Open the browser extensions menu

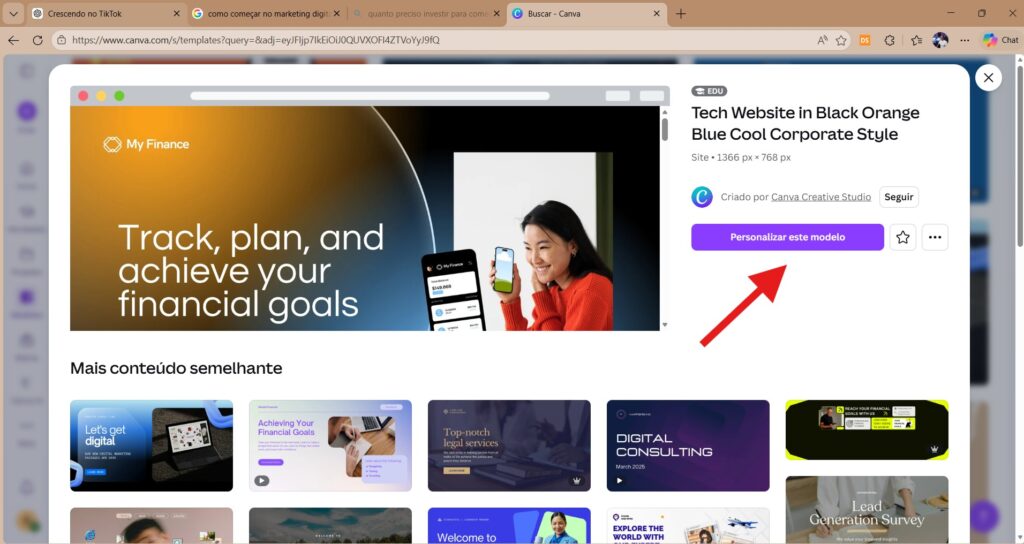pyautogui.click(x=889, y=40)
